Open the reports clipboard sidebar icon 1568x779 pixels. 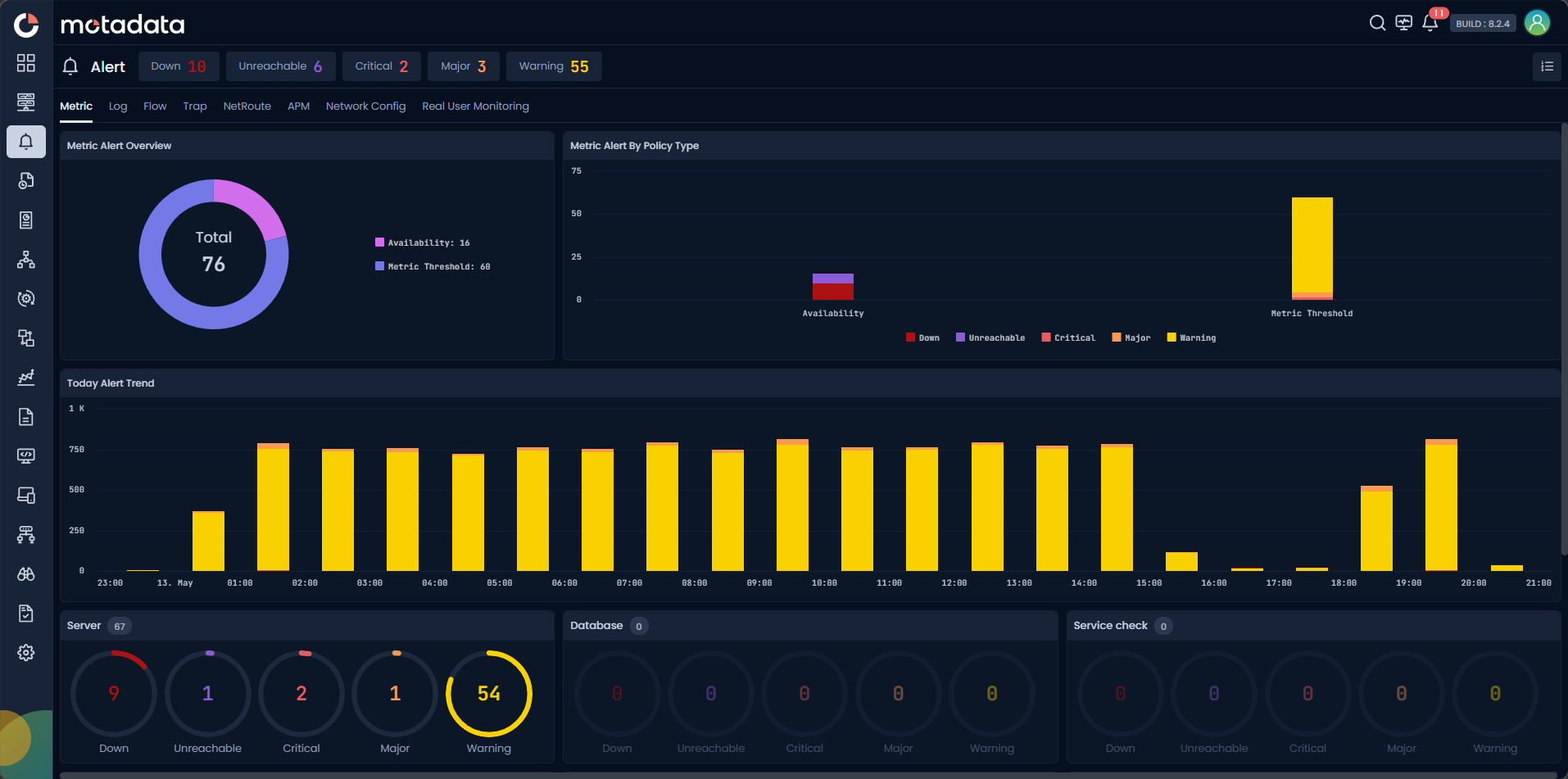point(26,220)
